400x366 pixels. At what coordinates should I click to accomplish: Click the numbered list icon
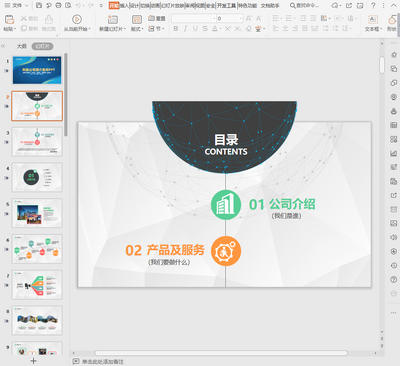point(289,18)
